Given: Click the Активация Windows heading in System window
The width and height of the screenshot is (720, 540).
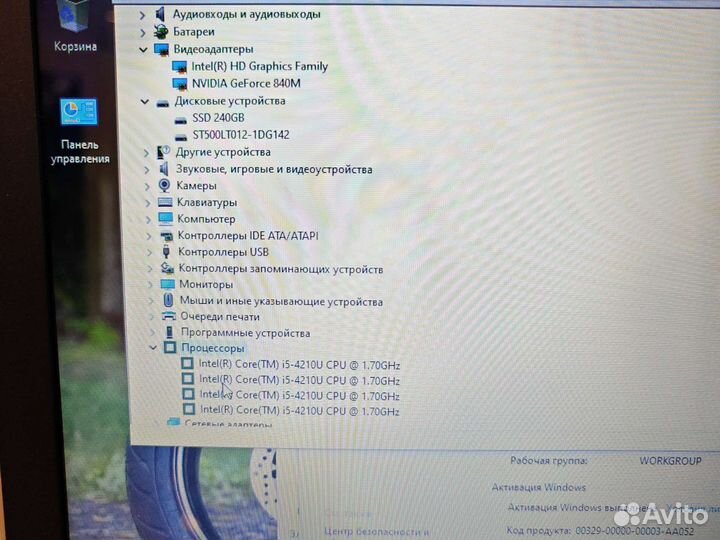Looking at the screenshot, I should click(x=539, y=487).
